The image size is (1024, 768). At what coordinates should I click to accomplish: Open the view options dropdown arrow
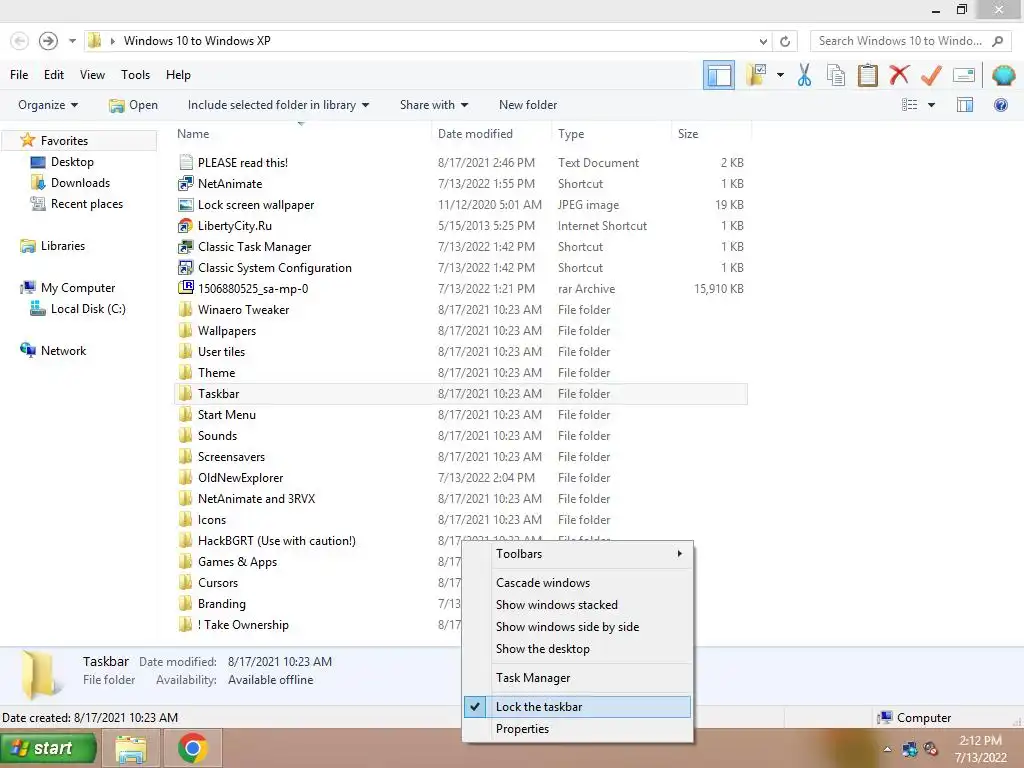(x=931, y=104)
